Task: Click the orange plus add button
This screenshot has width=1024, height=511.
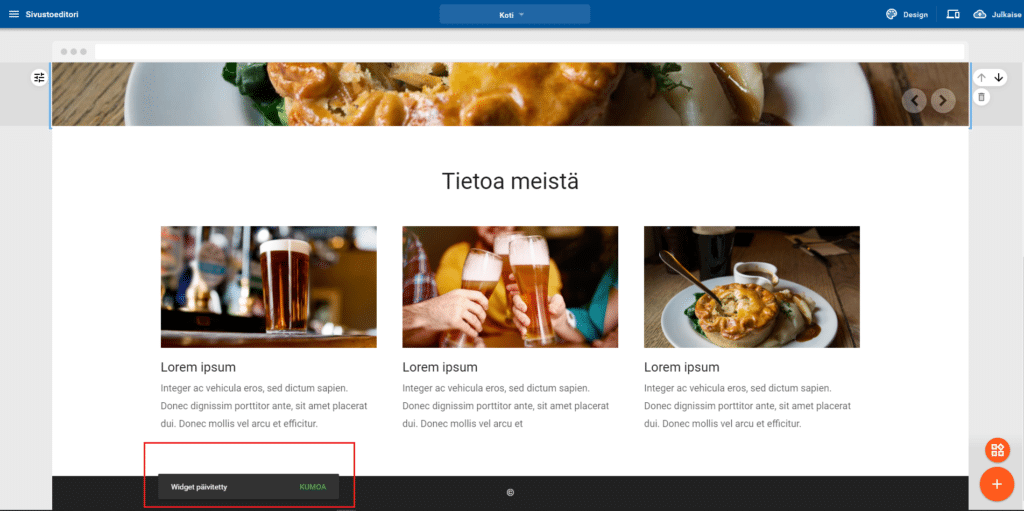Action: click(x=997, y=484)
